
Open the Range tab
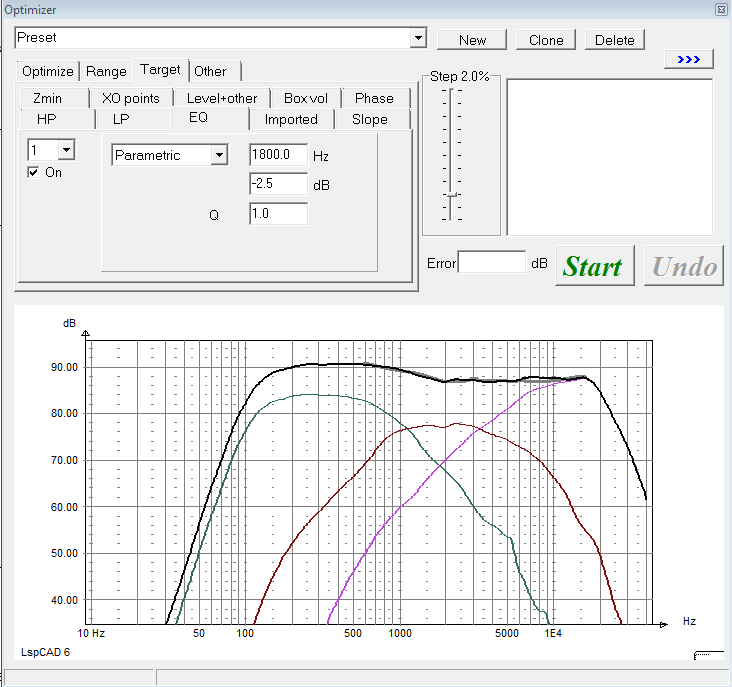pyautogui.click(x=106, y=71)
